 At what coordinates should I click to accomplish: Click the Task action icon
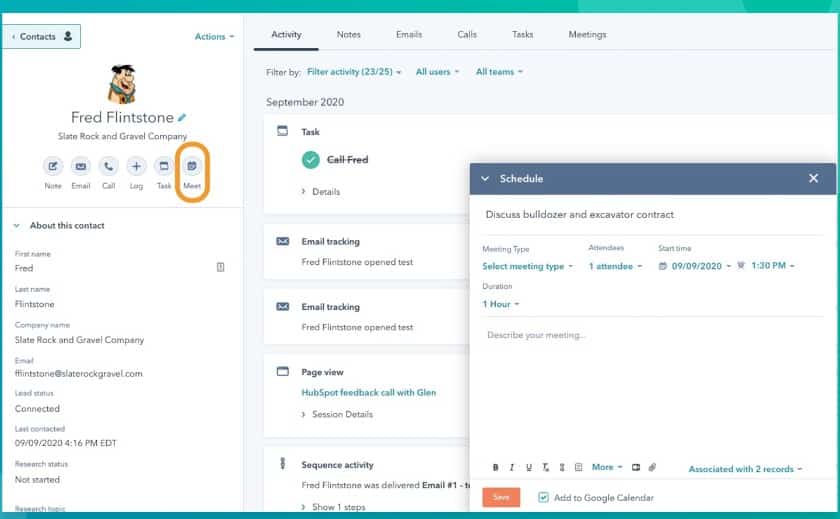point(164,166)
